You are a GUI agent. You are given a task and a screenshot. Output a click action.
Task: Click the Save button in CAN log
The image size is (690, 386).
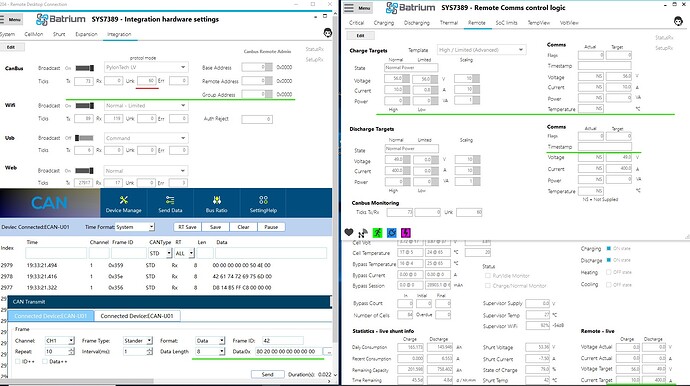[215, 227]
